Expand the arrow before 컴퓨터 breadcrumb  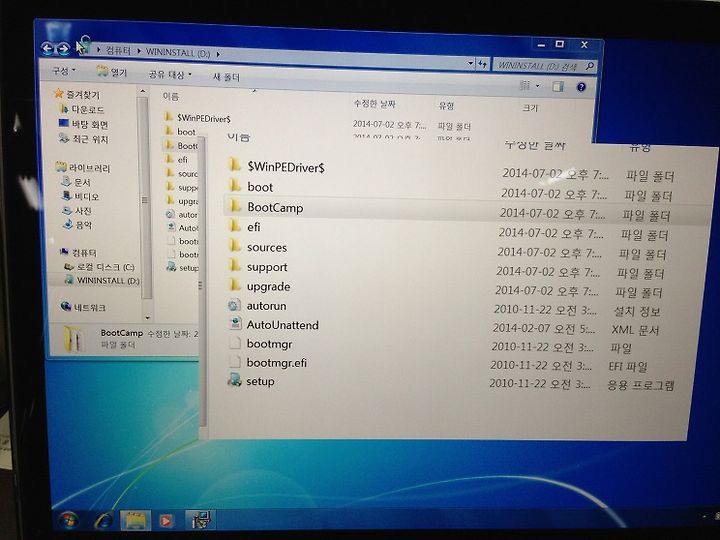point(98,49)
